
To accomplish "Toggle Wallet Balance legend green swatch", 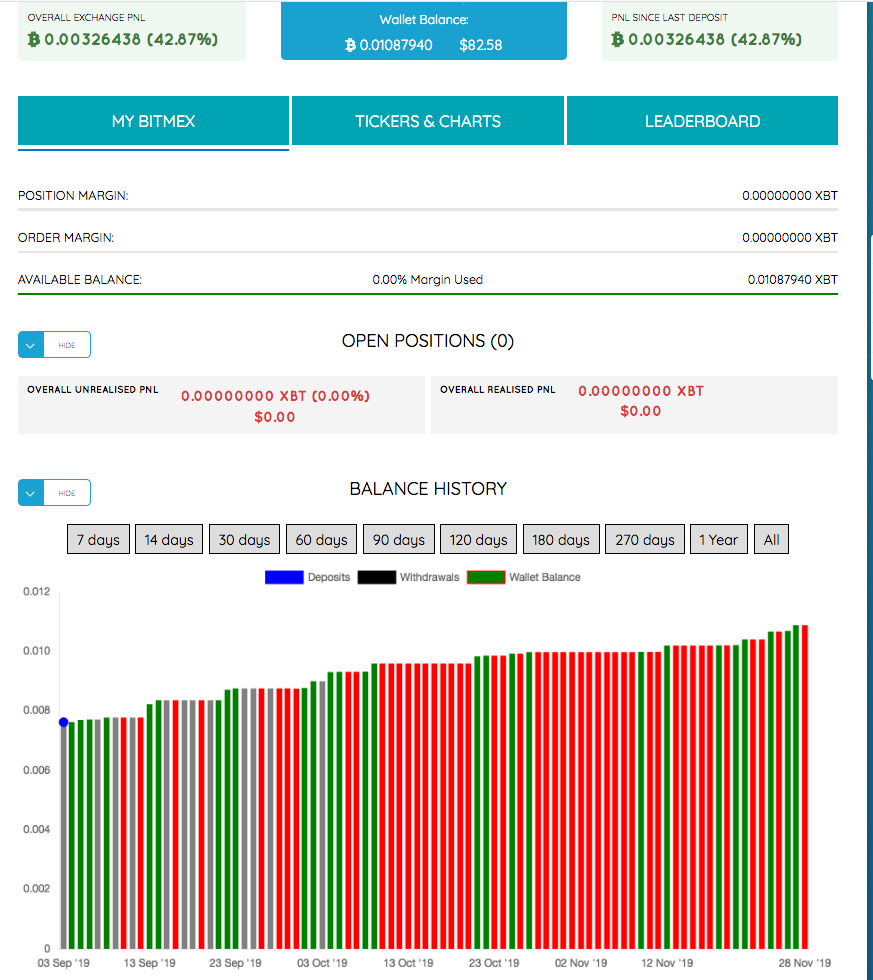I will tap(486, 578).
